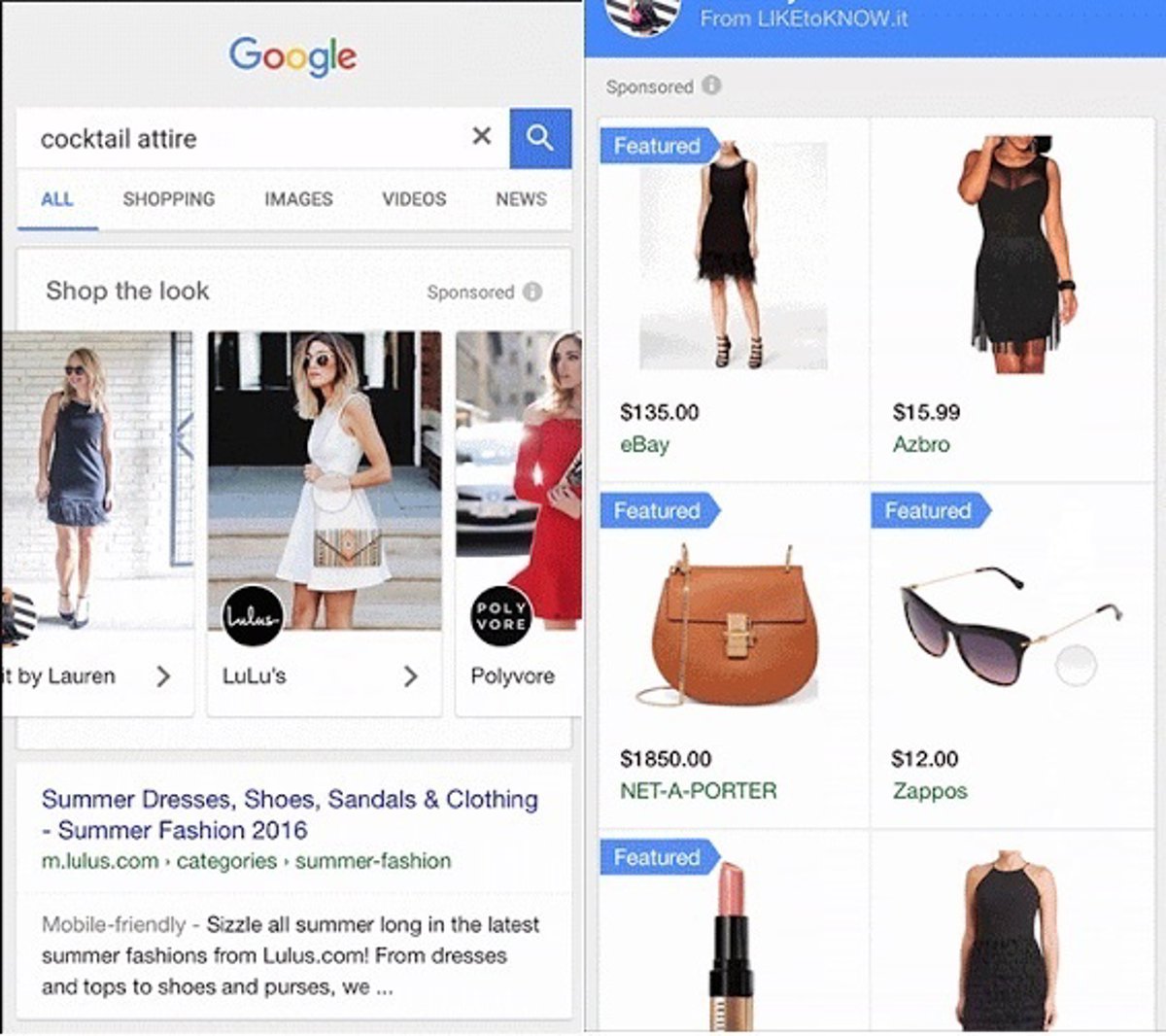This screenshot has width=1166, height=1036.
Task: Click info icon beside Shop the look Sponsored
Action: click(x=532, y=292)
